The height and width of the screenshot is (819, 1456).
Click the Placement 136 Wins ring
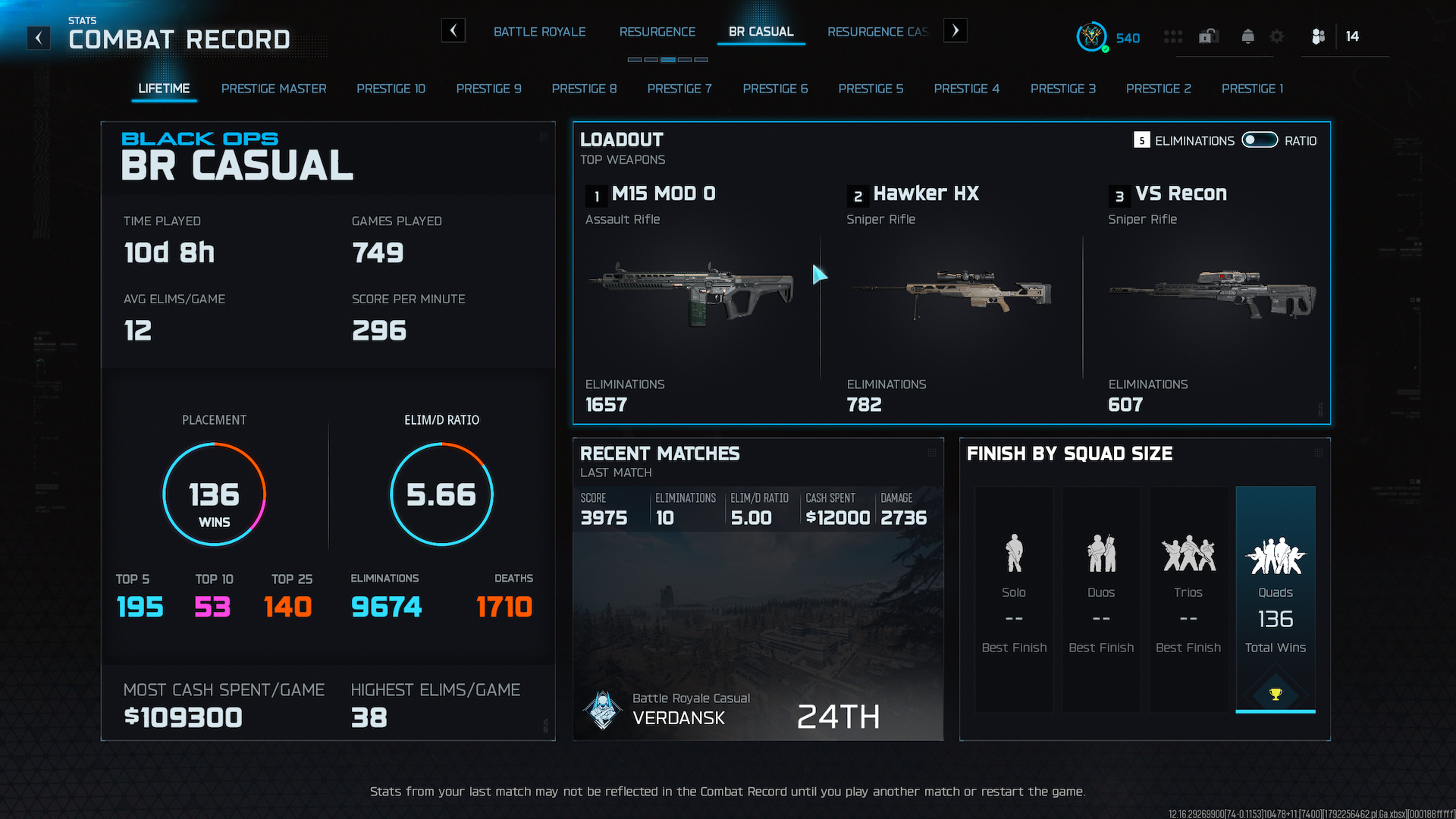pyautogui.click(x=215, y=494)
